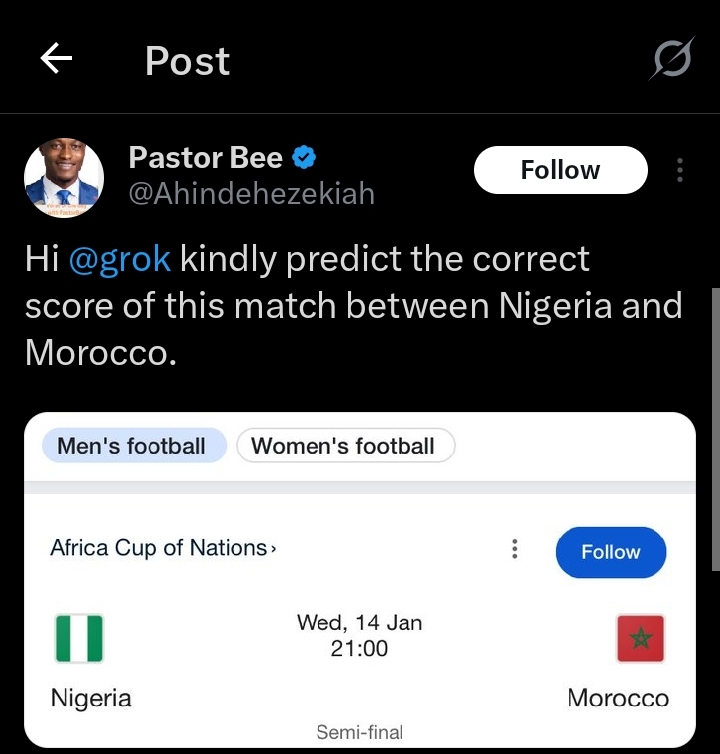Image resolution: width=720 pixels, height=754 pixels.
Task: Click the Wed, 14 Jan match time
Action: pos(360,635)
